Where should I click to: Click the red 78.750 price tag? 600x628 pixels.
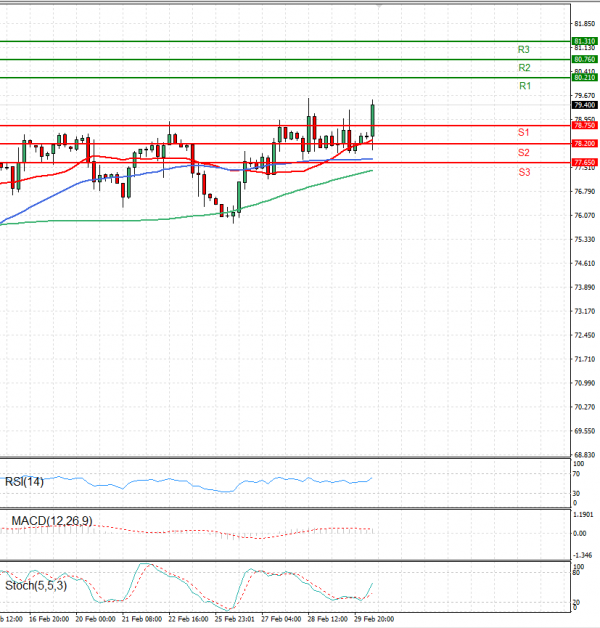tap(585, 125)
